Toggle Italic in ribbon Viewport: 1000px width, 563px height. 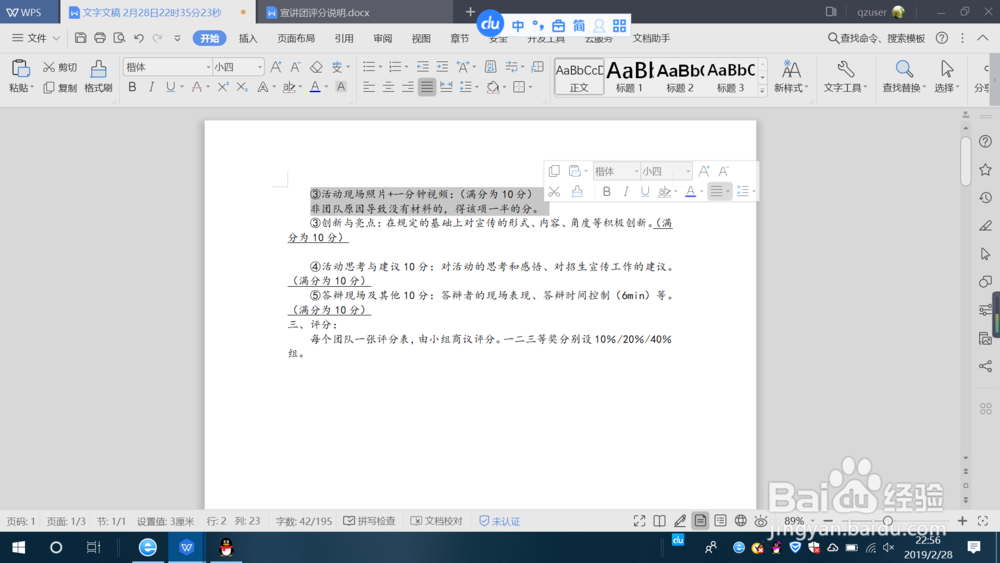(151, 87)
